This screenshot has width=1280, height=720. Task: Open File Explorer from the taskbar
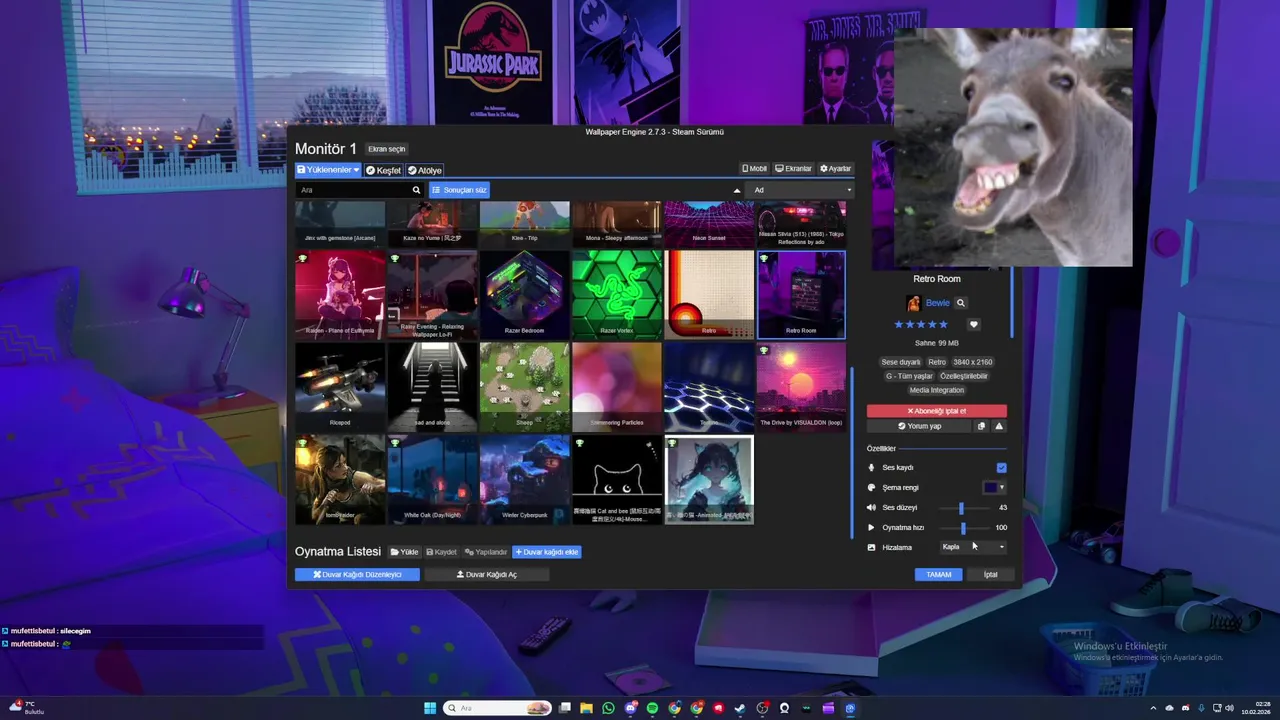point(586,708)
